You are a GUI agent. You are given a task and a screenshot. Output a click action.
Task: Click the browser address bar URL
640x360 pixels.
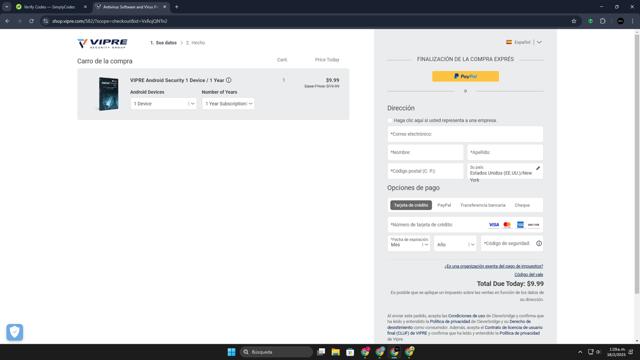pyautogui.click(x=109, y=21)
